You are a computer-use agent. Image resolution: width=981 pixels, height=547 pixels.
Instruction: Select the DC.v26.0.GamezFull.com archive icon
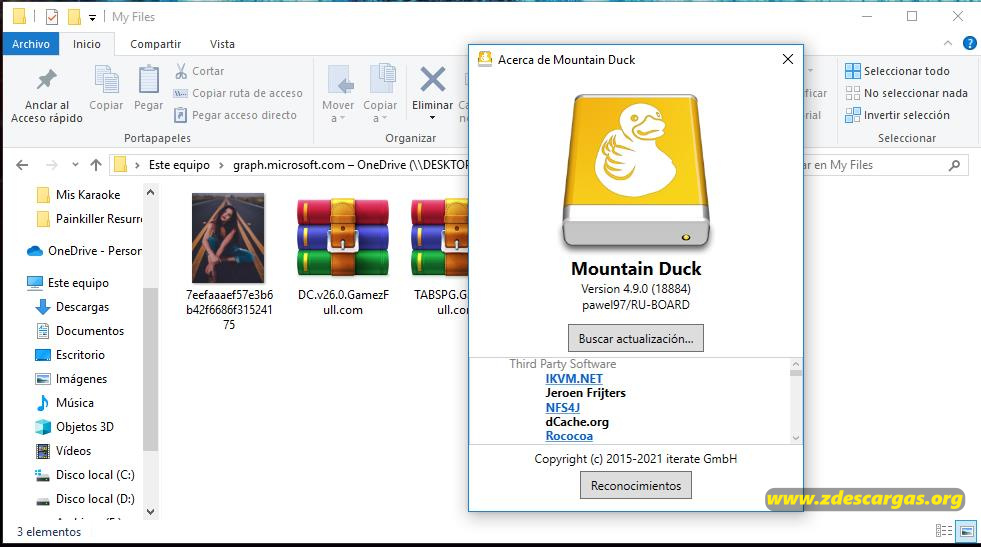[x=343, y=238]
